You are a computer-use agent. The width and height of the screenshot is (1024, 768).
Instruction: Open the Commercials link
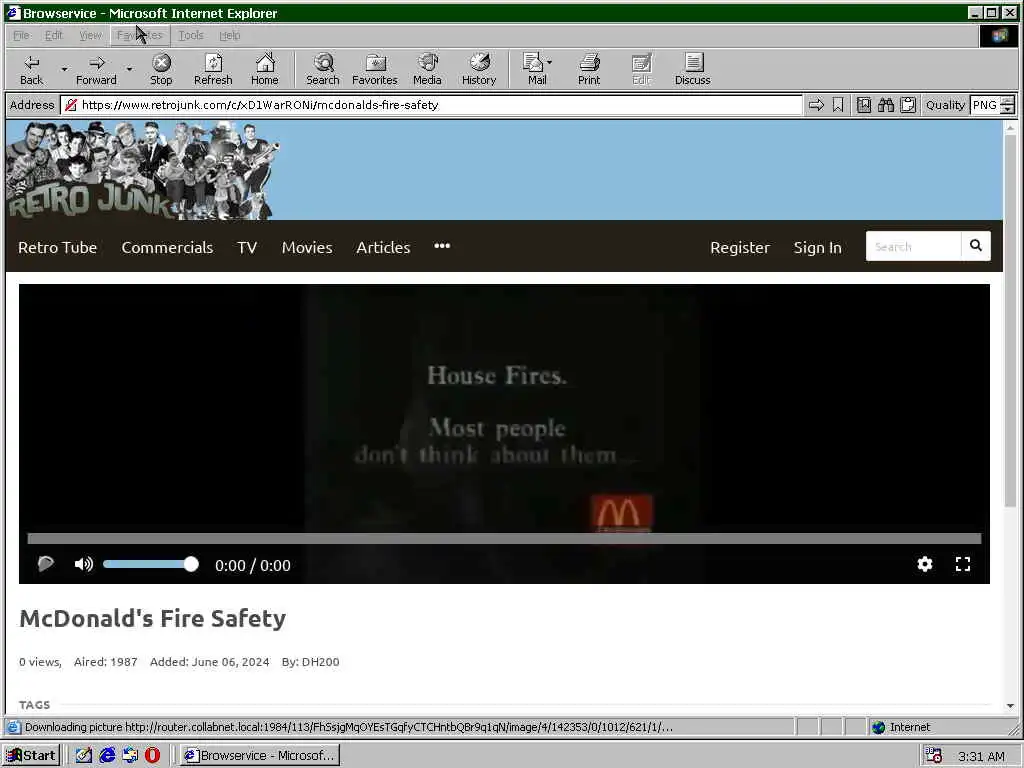167,248
